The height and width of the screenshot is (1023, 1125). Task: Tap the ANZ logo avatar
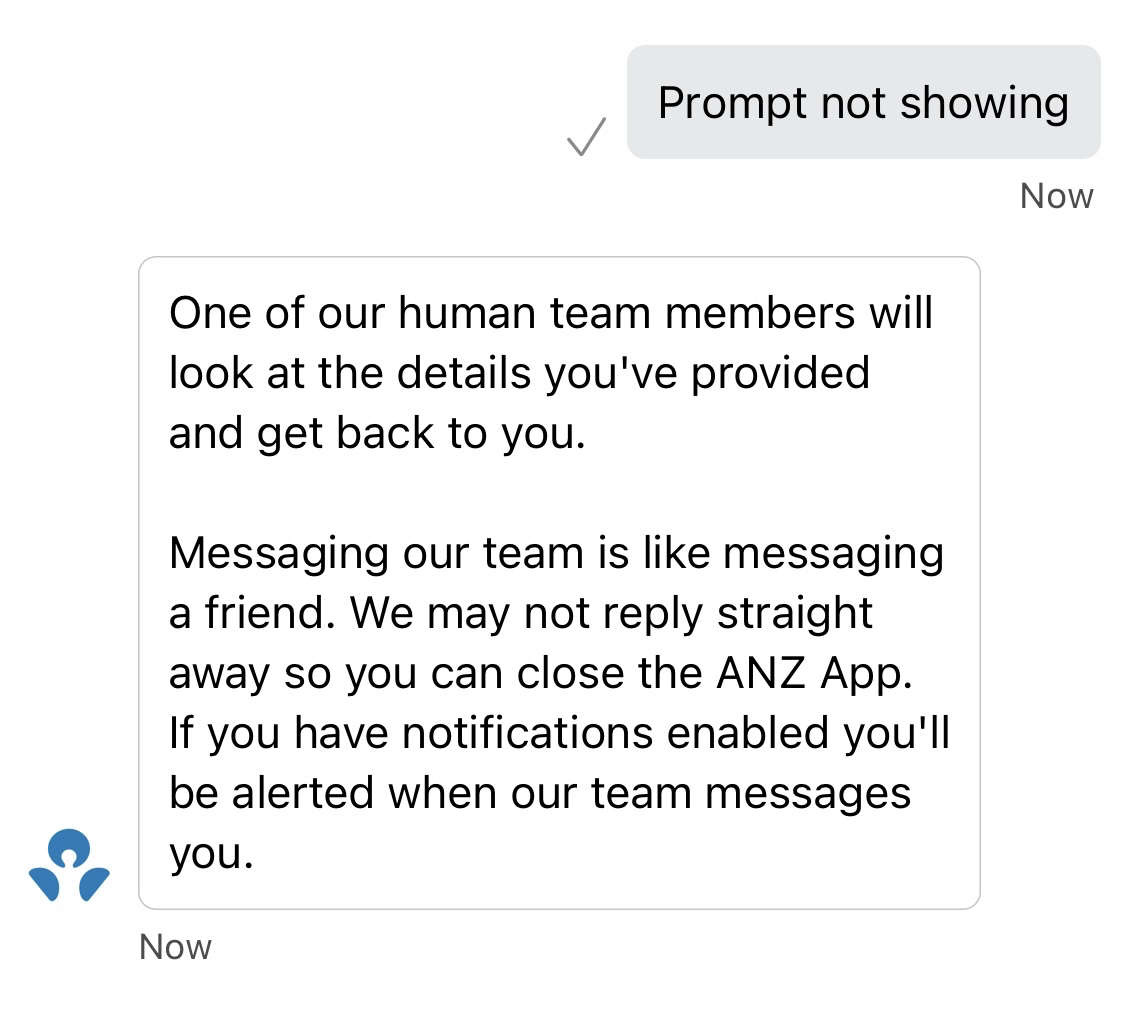click(x=69, y=865)
